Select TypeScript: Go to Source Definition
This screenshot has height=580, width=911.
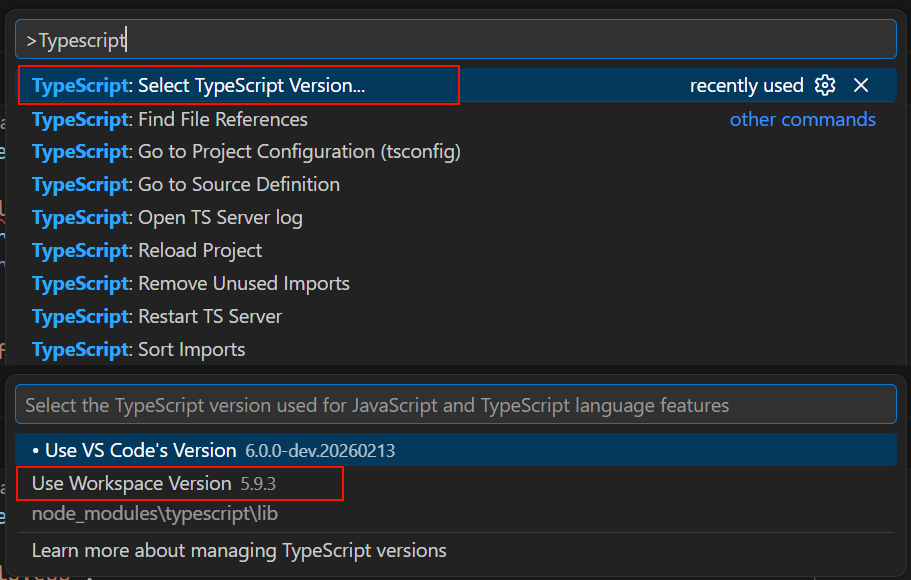[186, 185]
